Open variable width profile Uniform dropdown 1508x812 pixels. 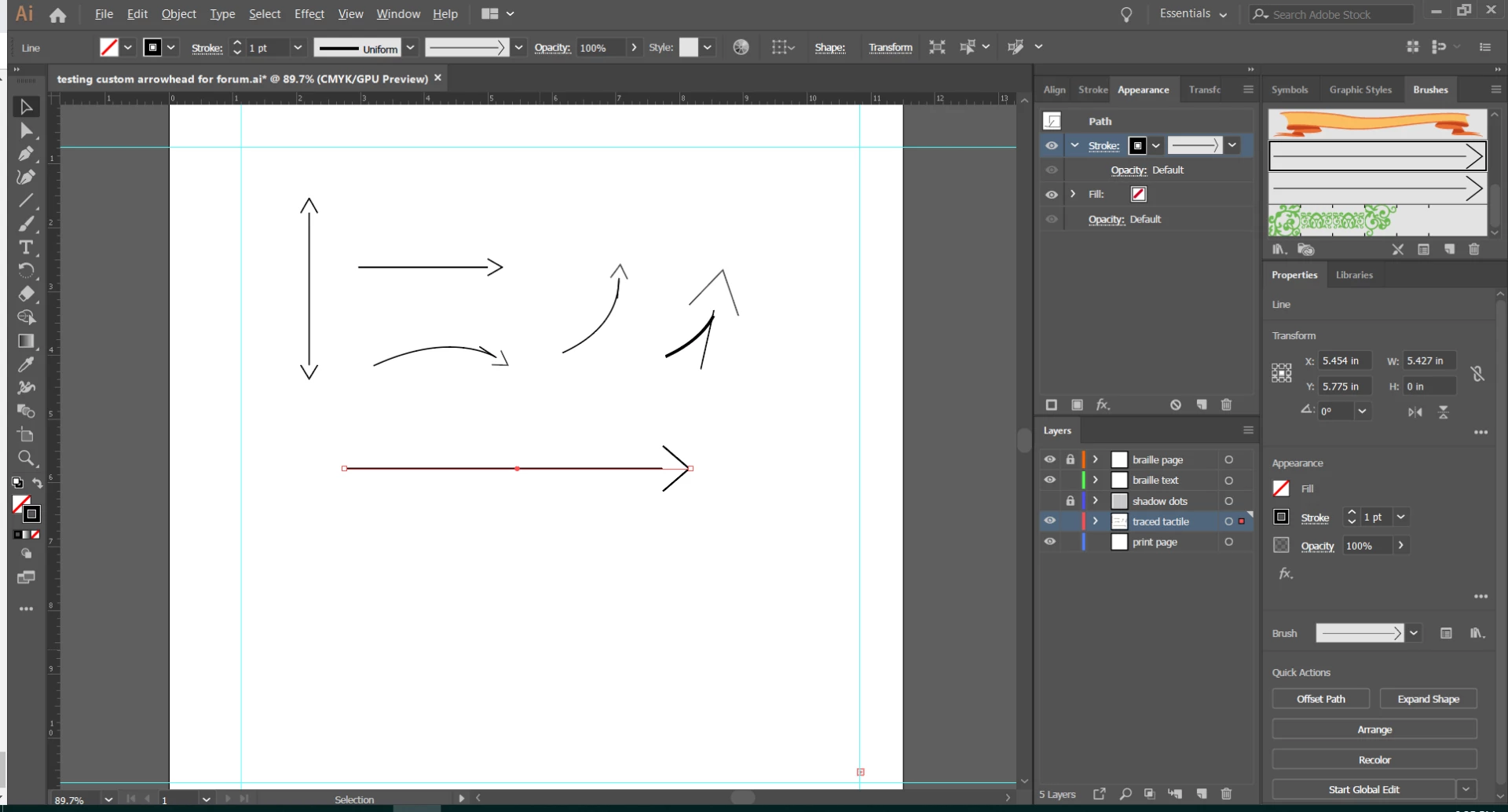410,48
